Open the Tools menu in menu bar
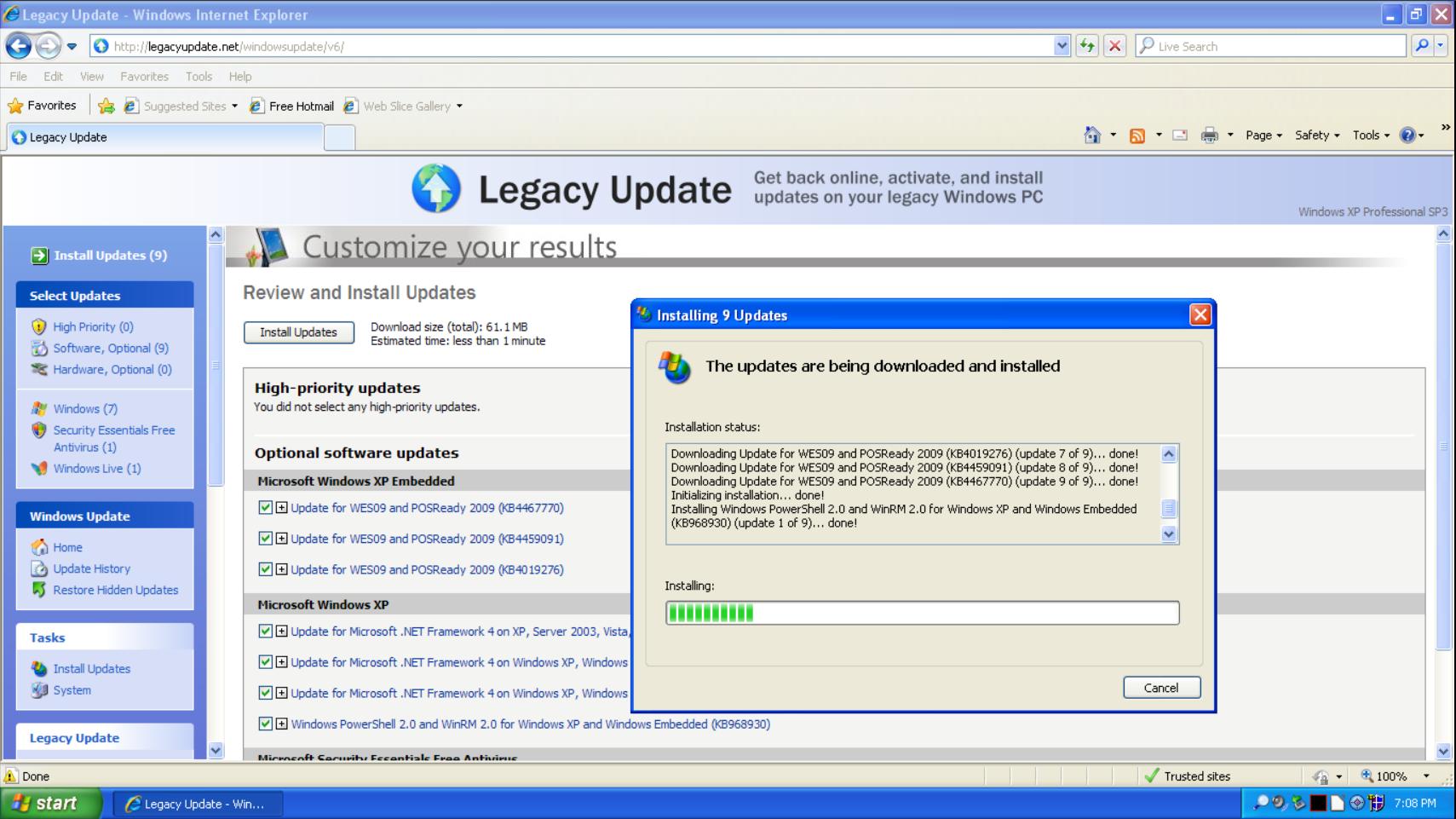The image size is (1456, 819). 199,77
